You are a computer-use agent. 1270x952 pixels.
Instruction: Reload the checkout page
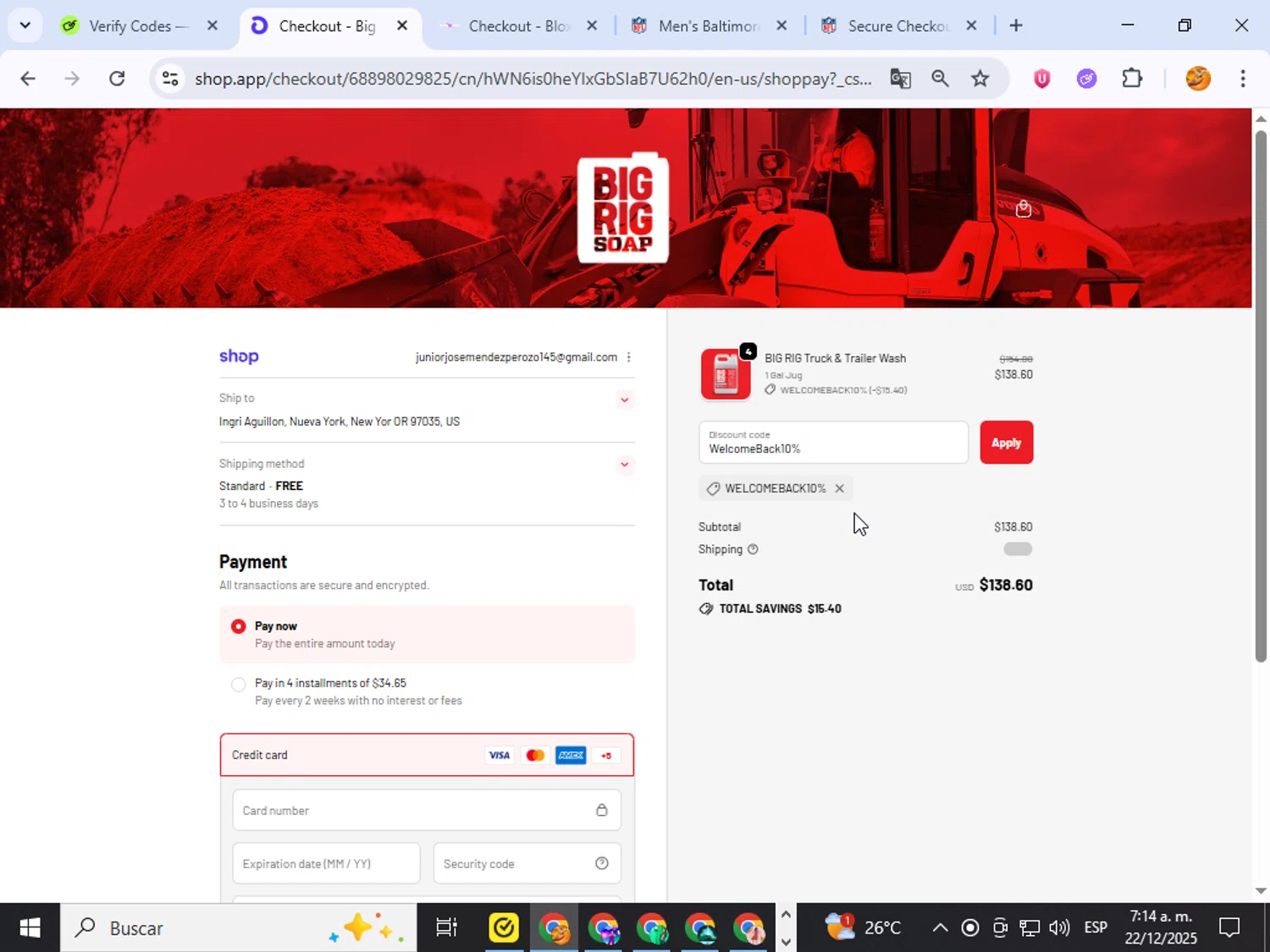tap(117, 79)
